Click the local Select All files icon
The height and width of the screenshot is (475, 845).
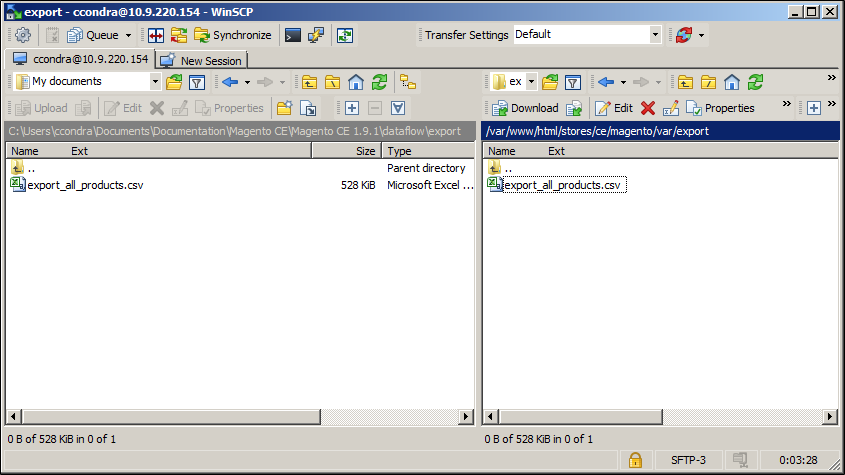tap(398, 108)
